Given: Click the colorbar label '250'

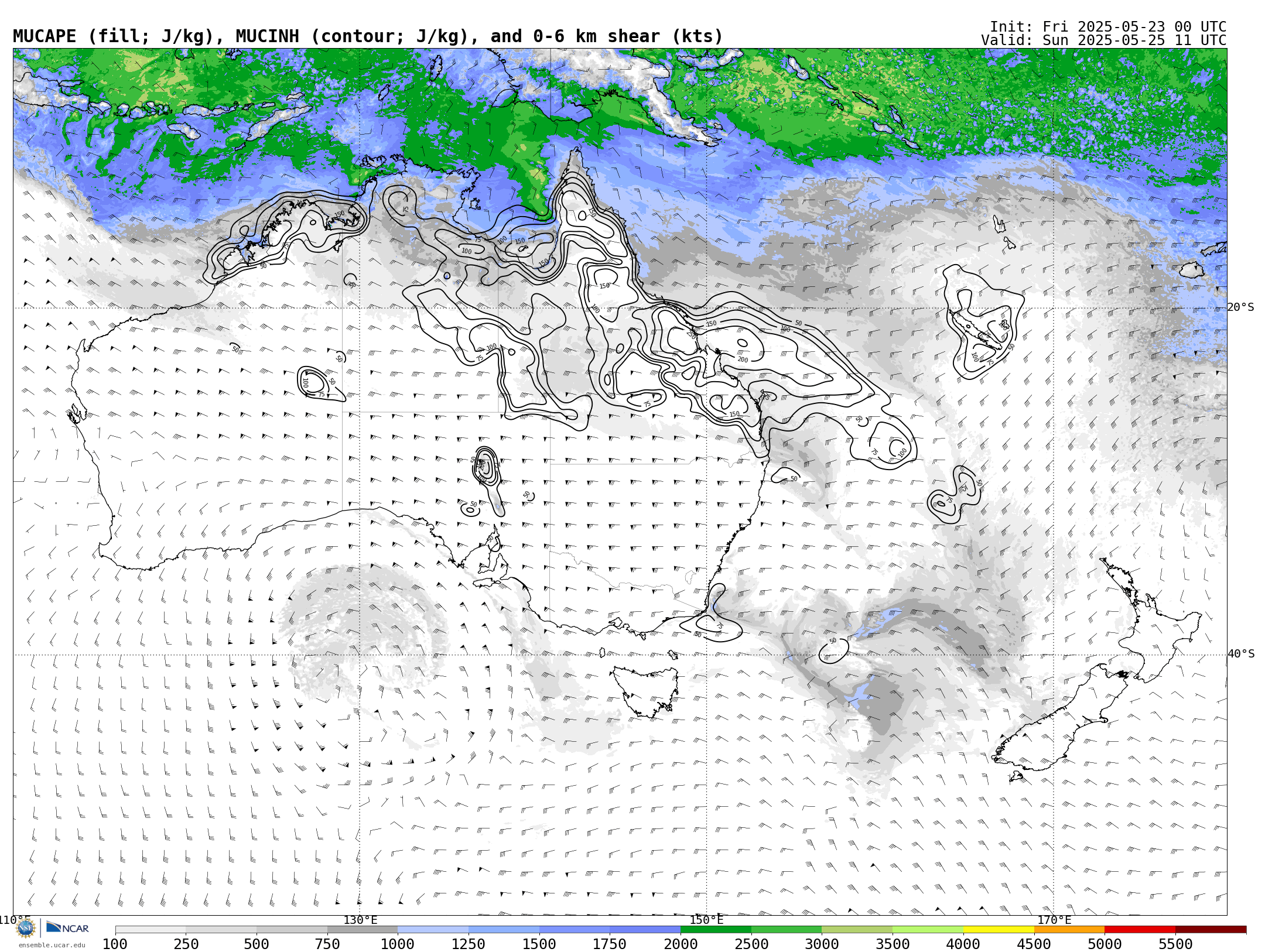Looking at the screenshot, I should [186, 944].
